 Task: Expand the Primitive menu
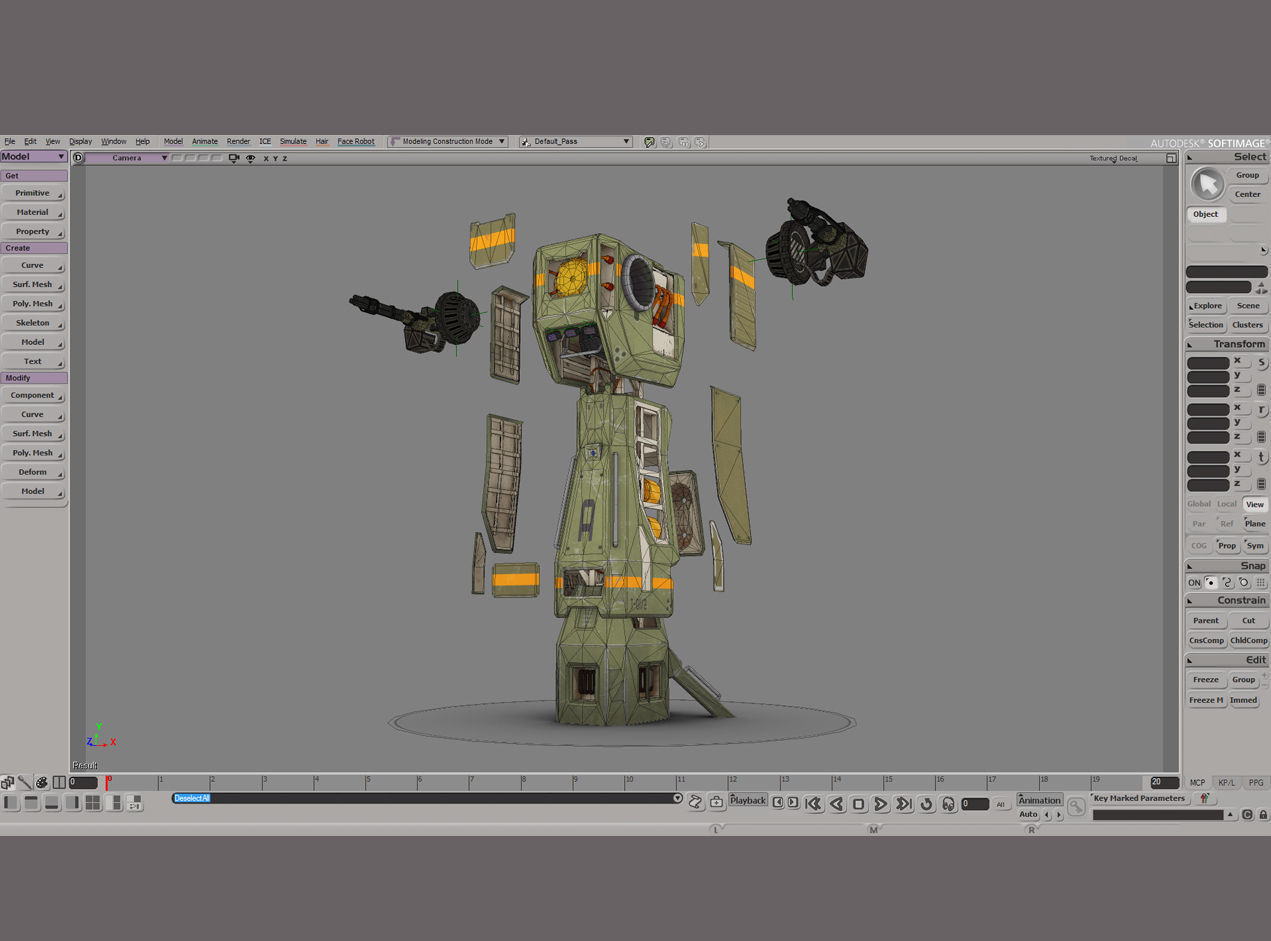tap(33, 193)
